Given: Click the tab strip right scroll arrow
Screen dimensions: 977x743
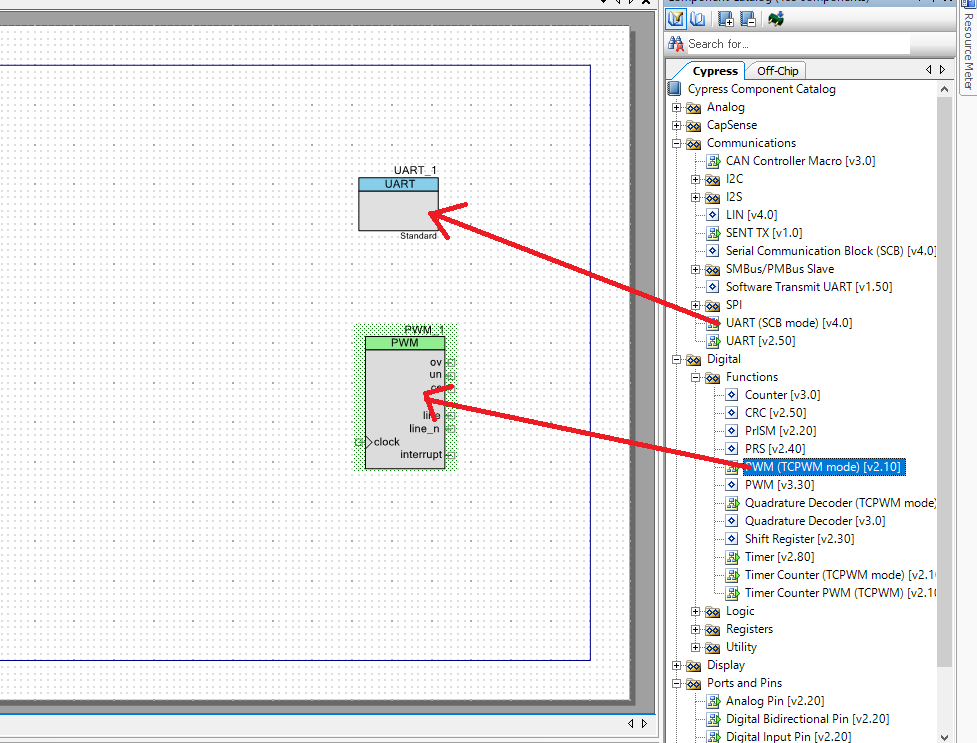Looking at the screenshot, I should tap(942, 70).
